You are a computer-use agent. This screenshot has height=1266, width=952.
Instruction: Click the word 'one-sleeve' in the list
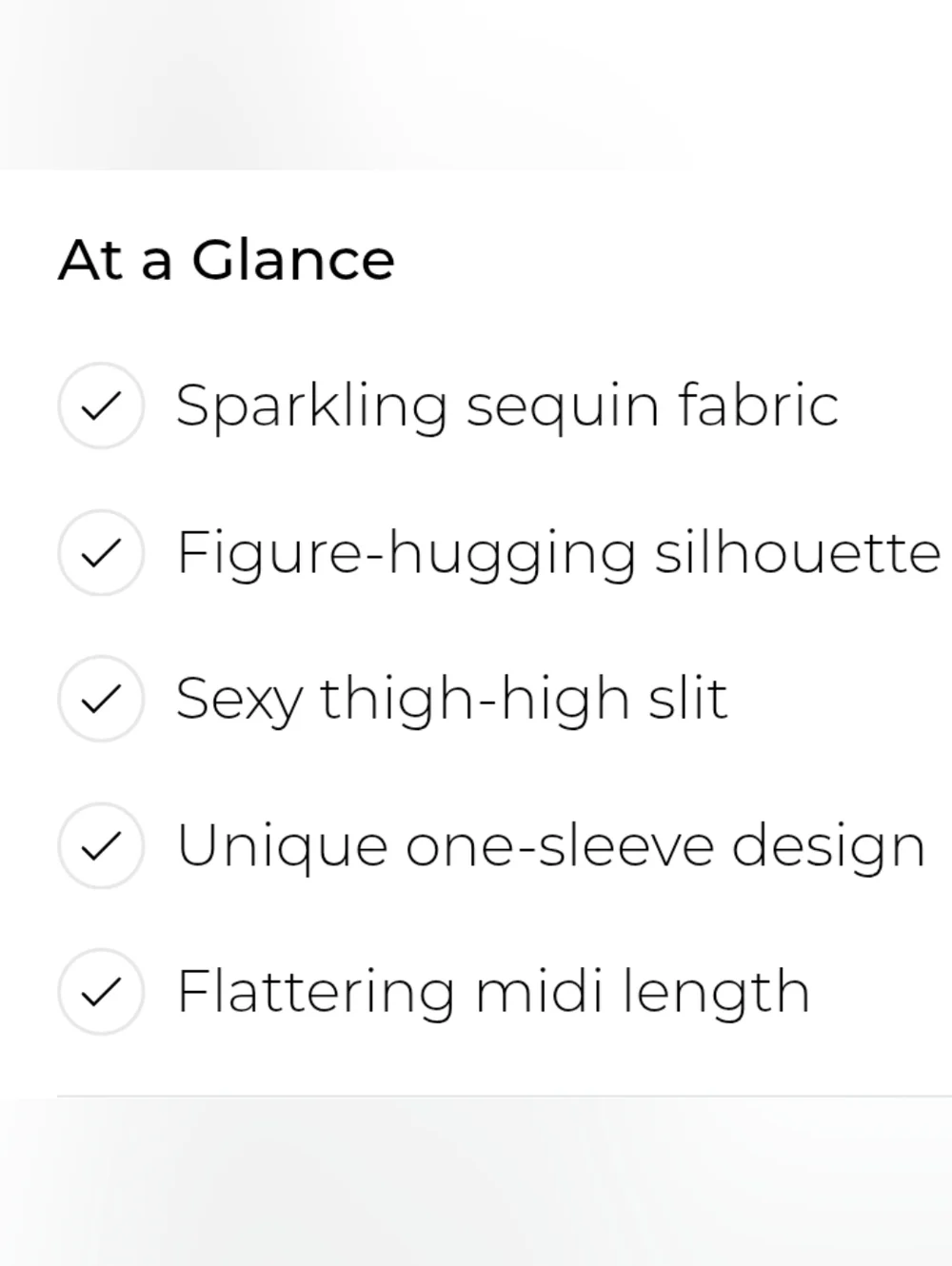point(560,845)
